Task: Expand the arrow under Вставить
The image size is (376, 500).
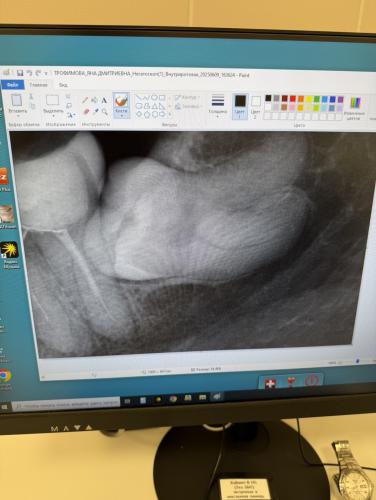Action: (x=18, y=116)
